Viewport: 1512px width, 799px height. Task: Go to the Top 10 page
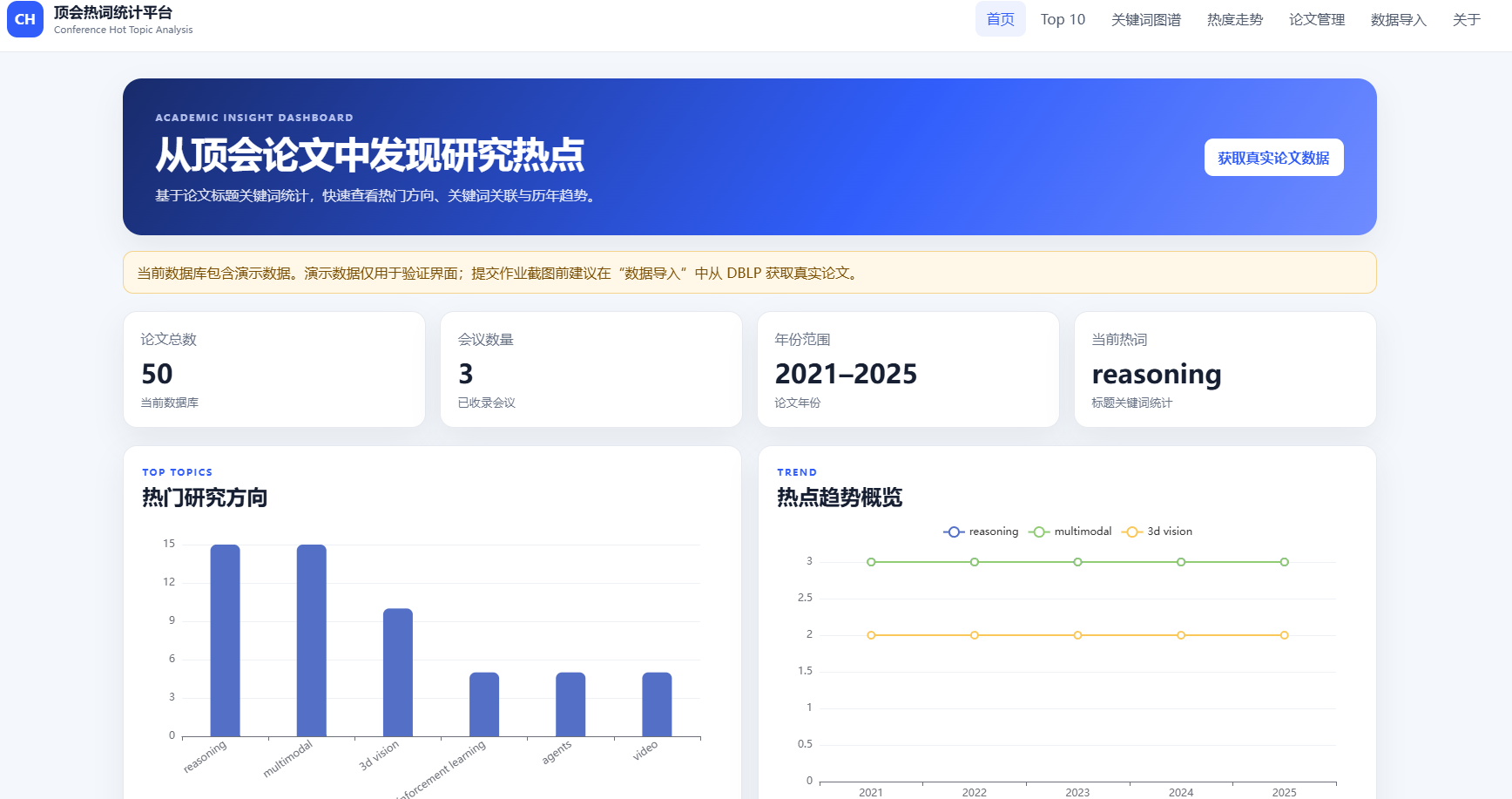[x=1063, y=19]
